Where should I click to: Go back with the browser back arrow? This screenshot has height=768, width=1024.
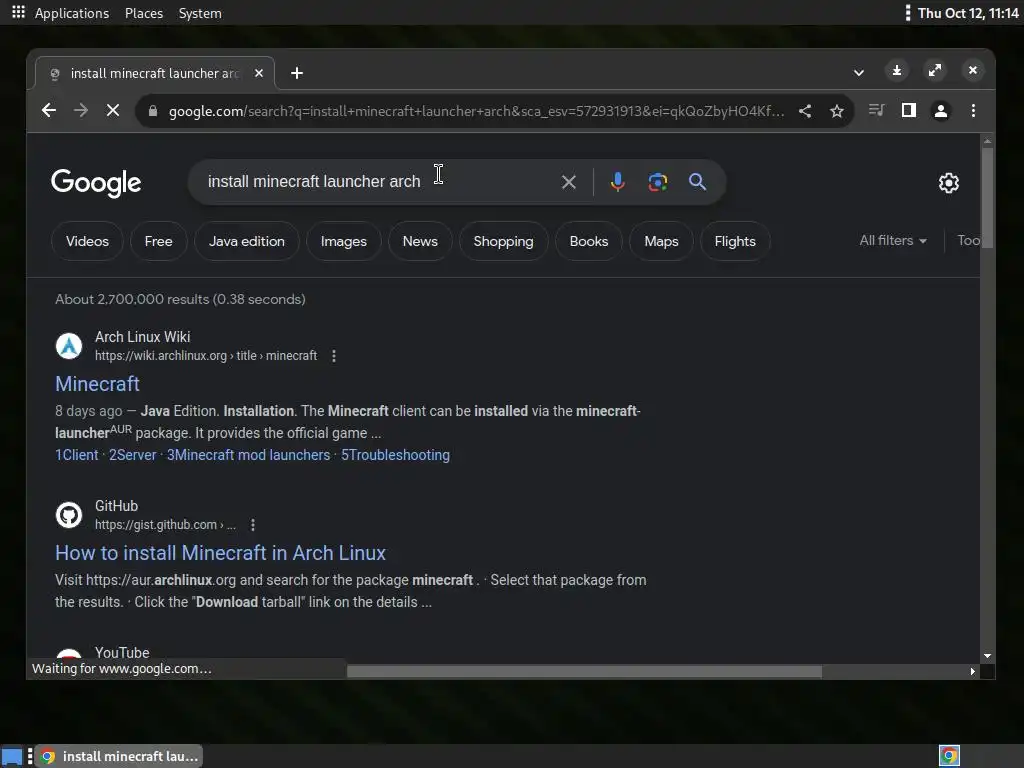[49, 110]
